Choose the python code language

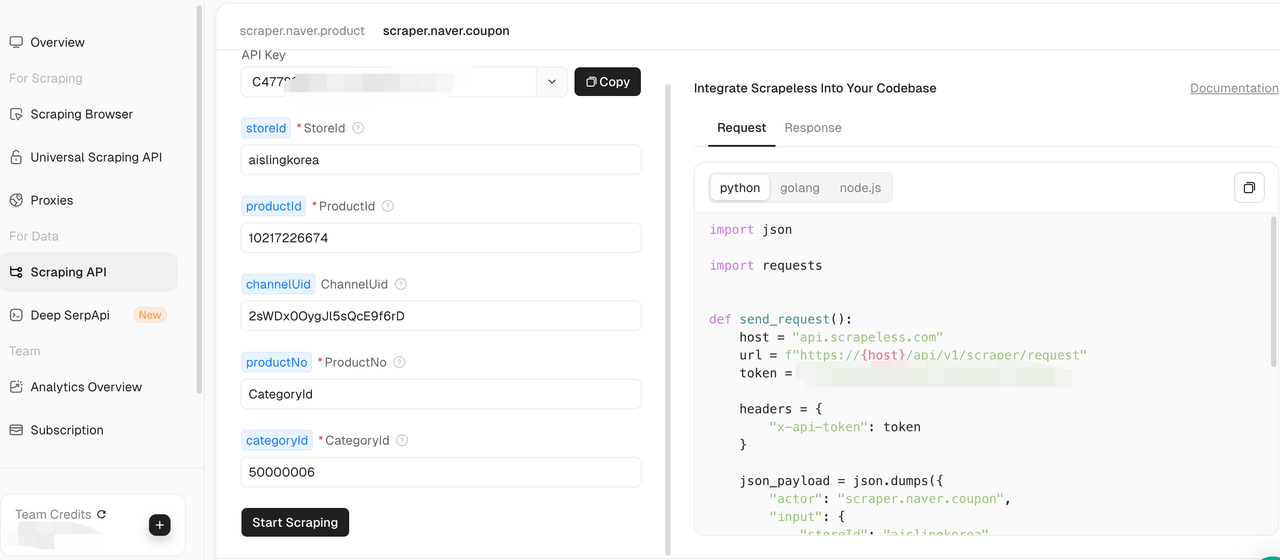[740, 188]
